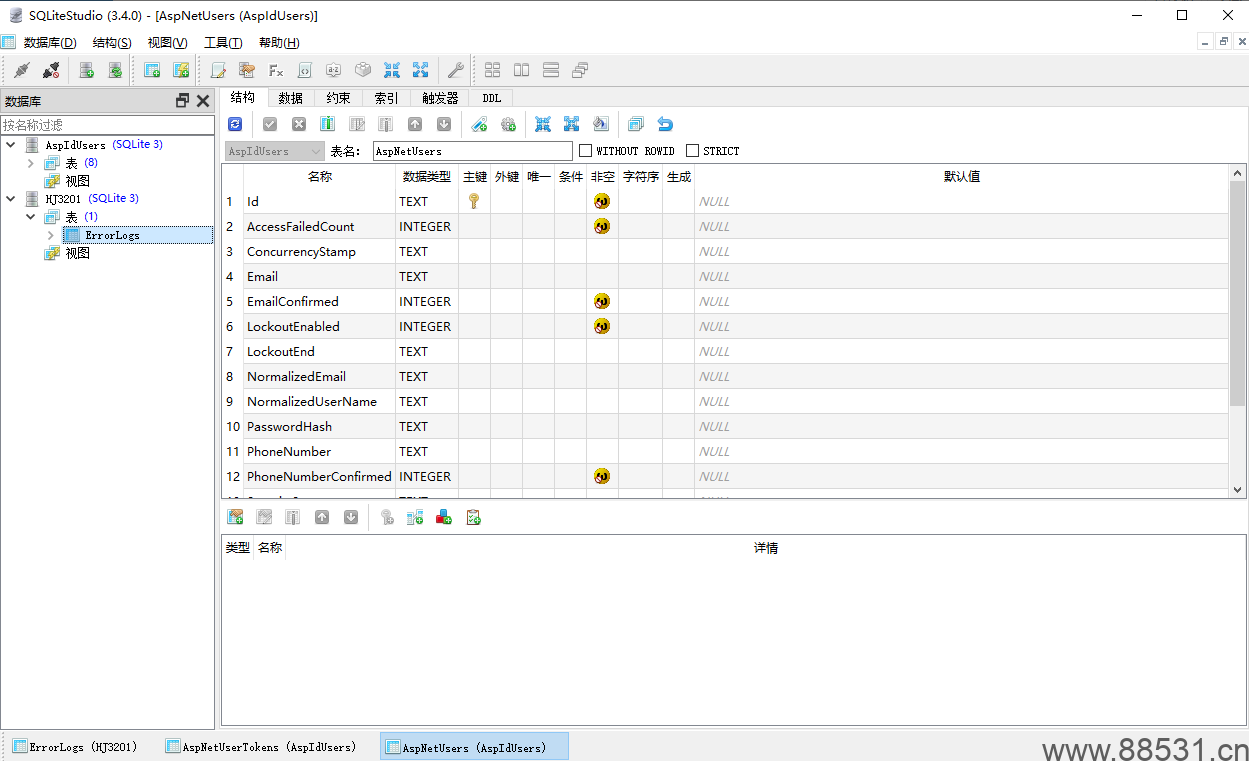
Task: Click the add database icon
Action: (x=87, y=70)
